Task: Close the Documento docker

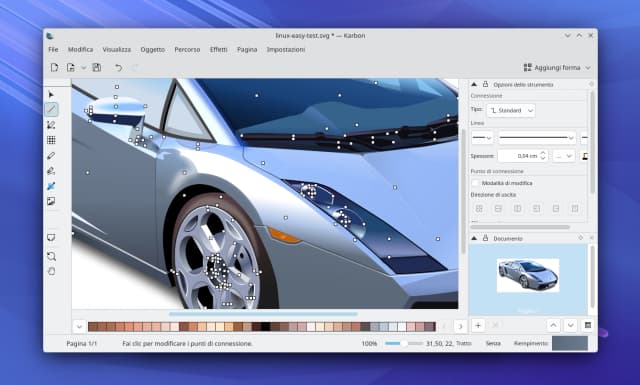Action: (591, 238)
